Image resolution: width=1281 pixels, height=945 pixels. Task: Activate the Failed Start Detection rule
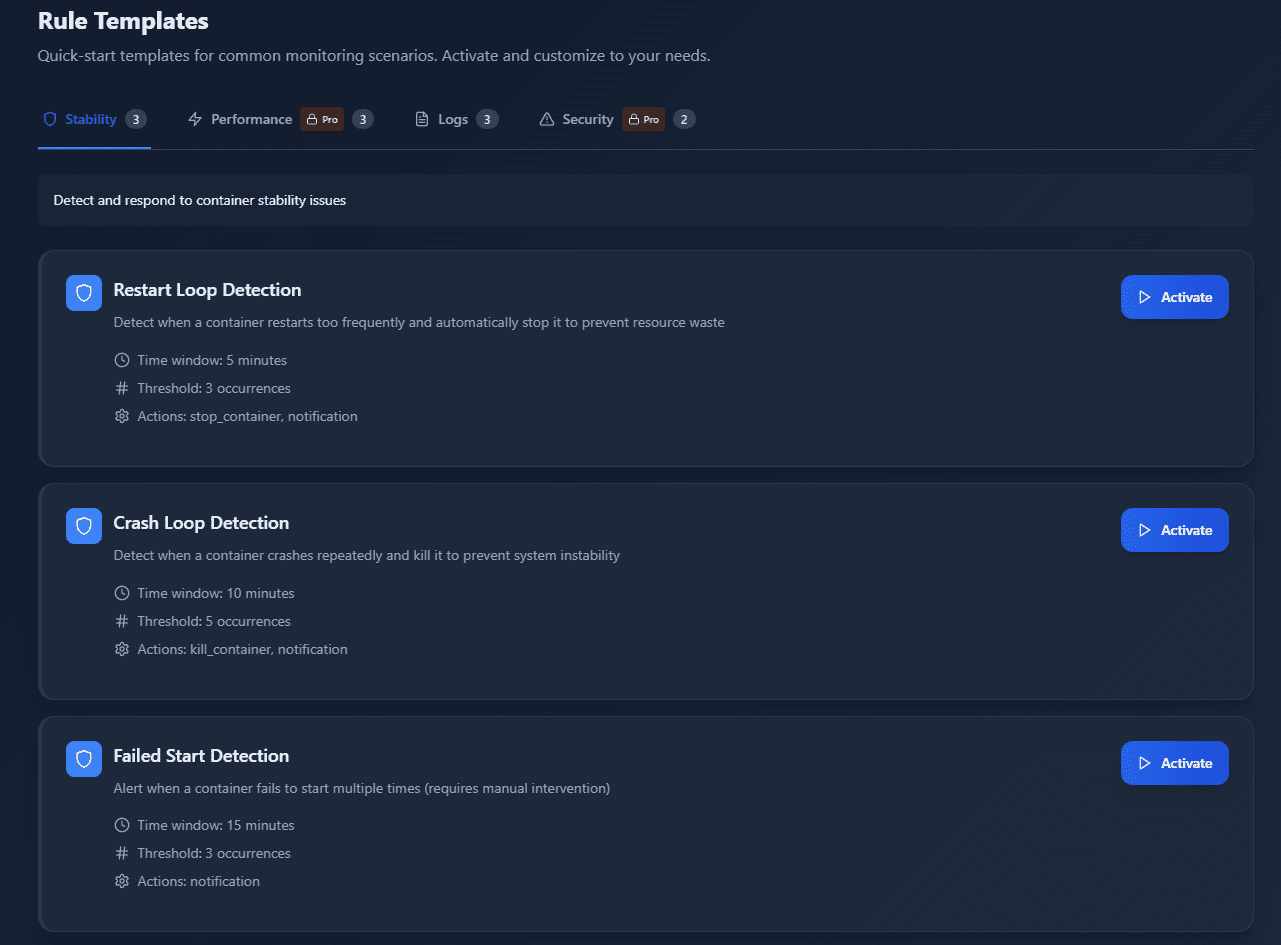(x=1174, y=762)
